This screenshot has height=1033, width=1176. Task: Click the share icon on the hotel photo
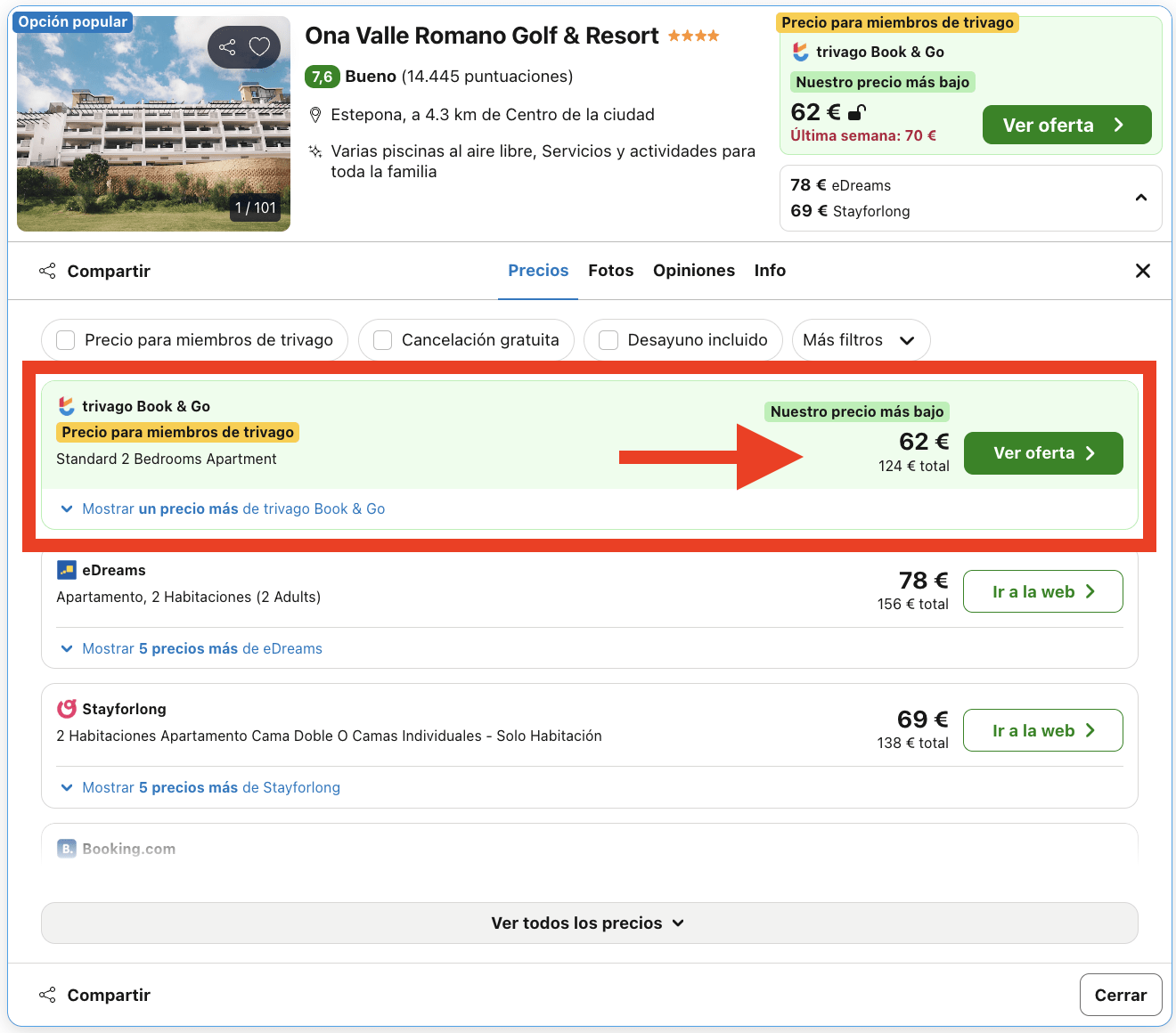225,46
